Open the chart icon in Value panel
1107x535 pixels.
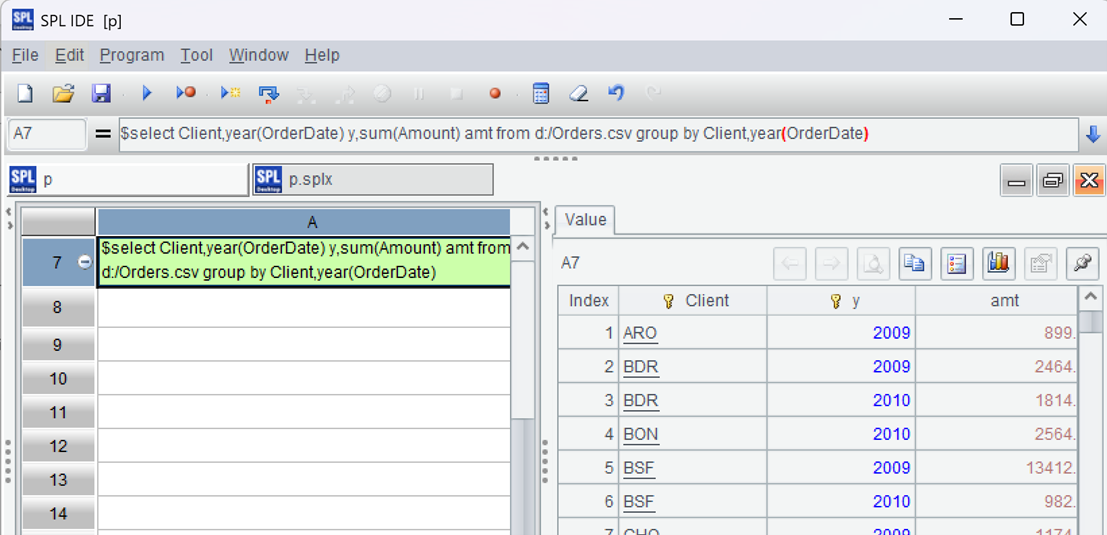(998, 263)
